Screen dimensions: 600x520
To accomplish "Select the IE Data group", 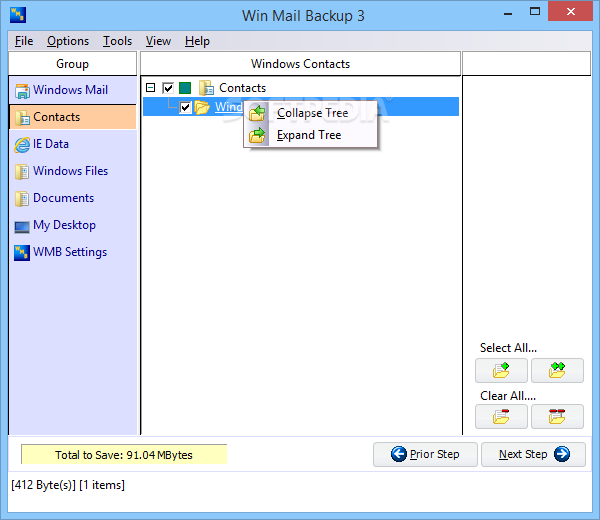I will 73,144.
